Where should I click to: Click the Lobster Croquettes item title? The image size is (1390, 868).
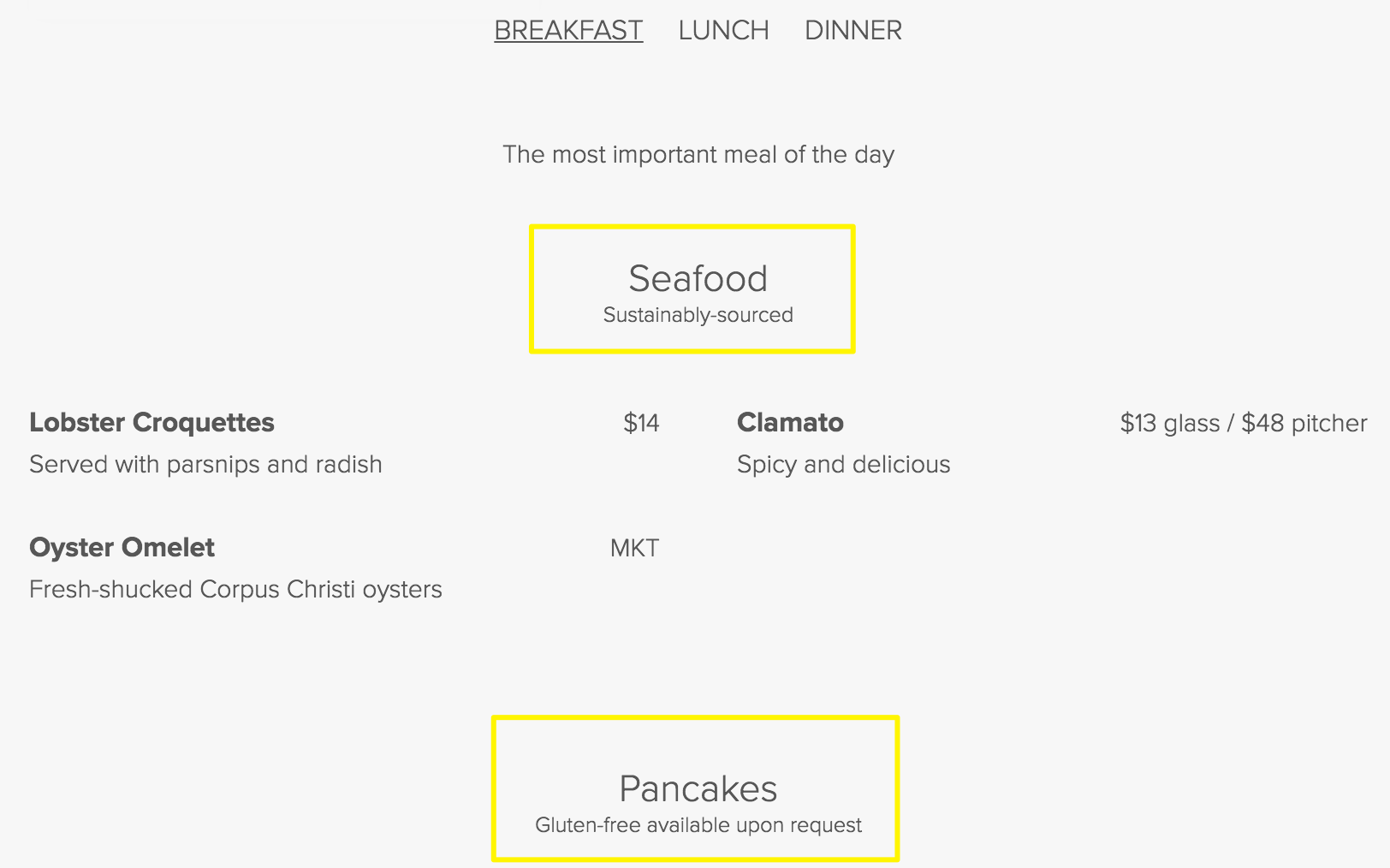[x=151, y=422]
